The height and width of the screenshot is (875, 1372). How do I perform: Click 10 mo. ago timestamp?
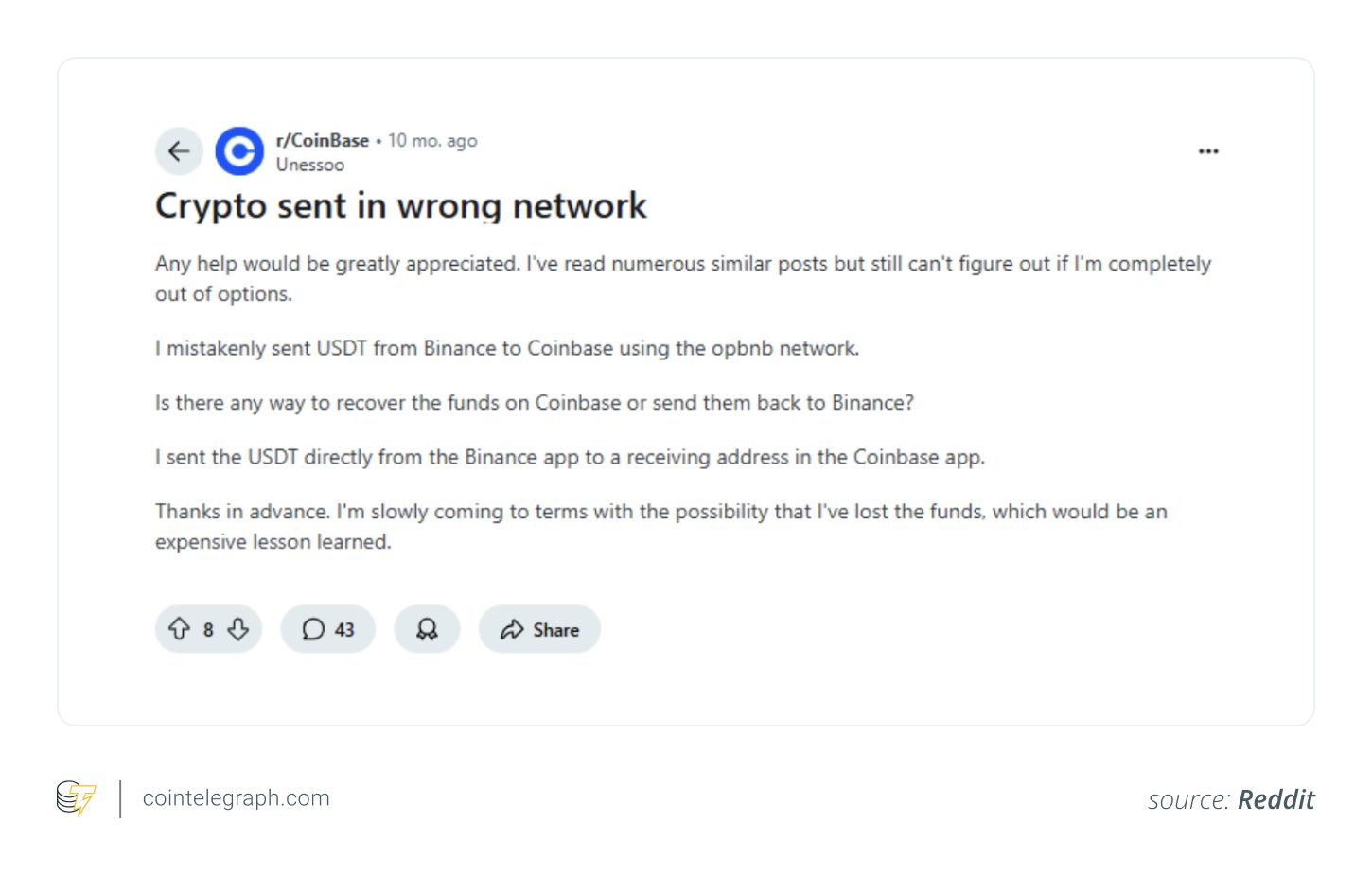432,140
